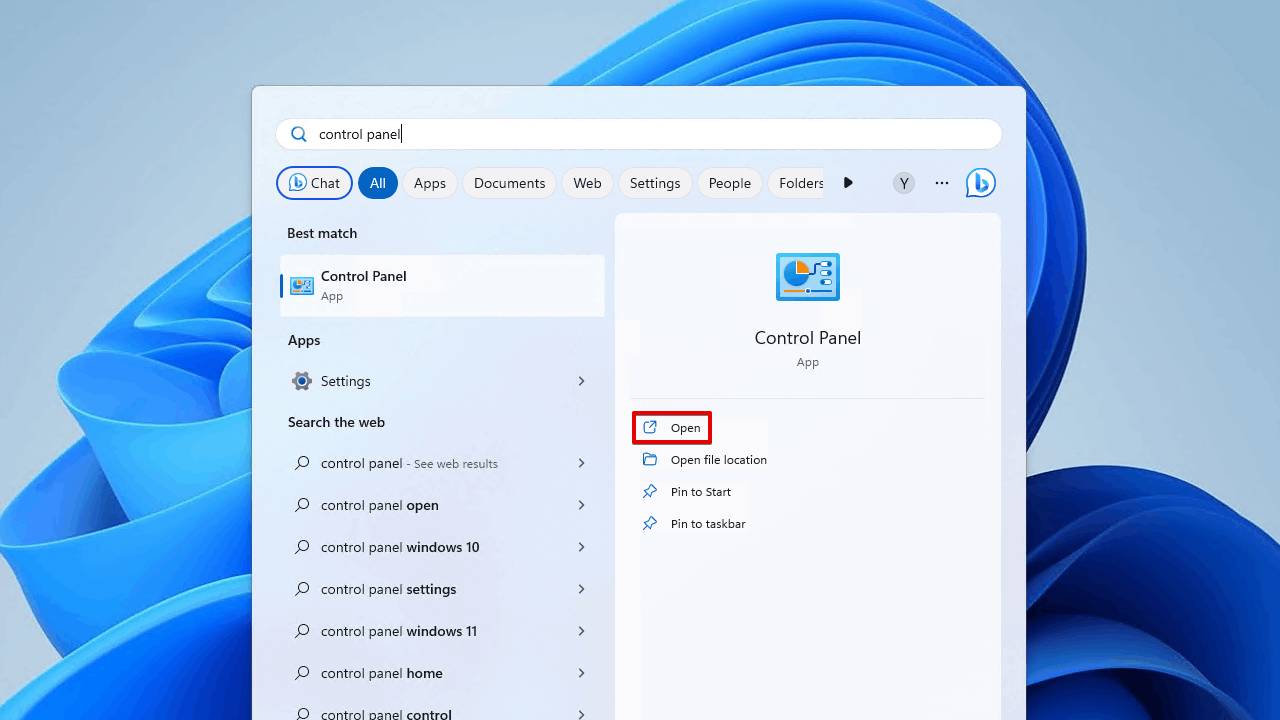Choose Pin to taskbar option

coord(707,524)
